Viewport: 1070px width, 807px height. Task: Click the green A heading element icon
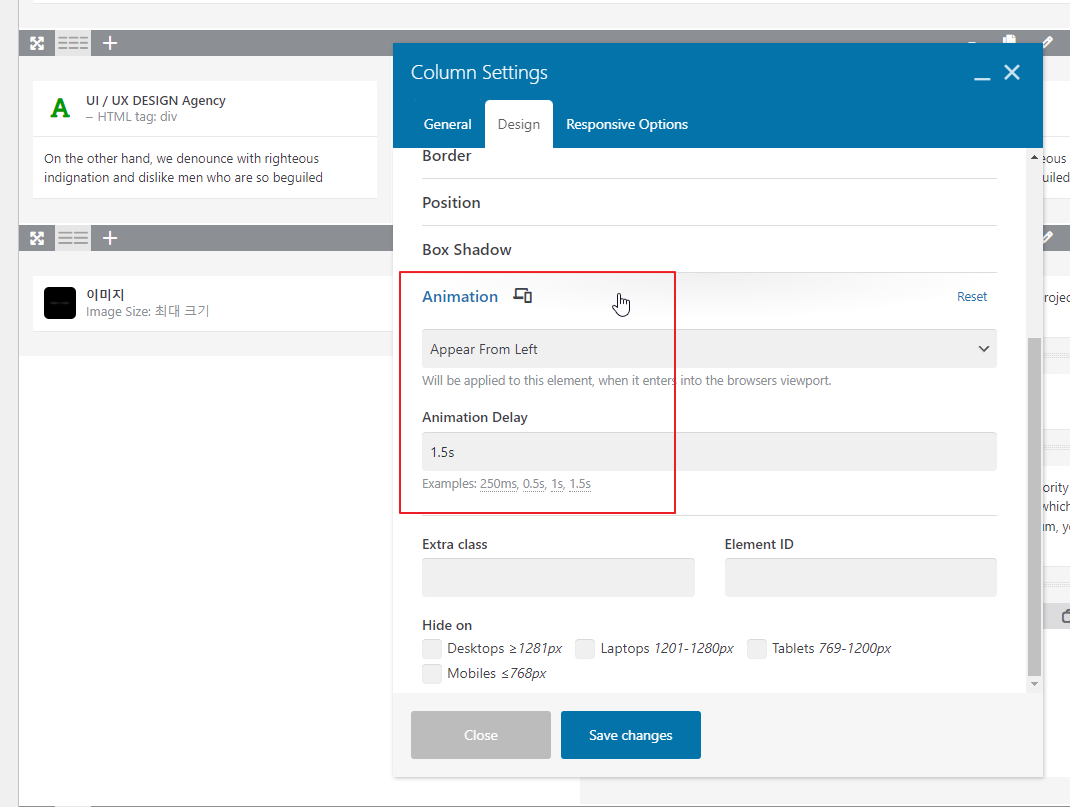pyautogui.click(x=60, y=108)
